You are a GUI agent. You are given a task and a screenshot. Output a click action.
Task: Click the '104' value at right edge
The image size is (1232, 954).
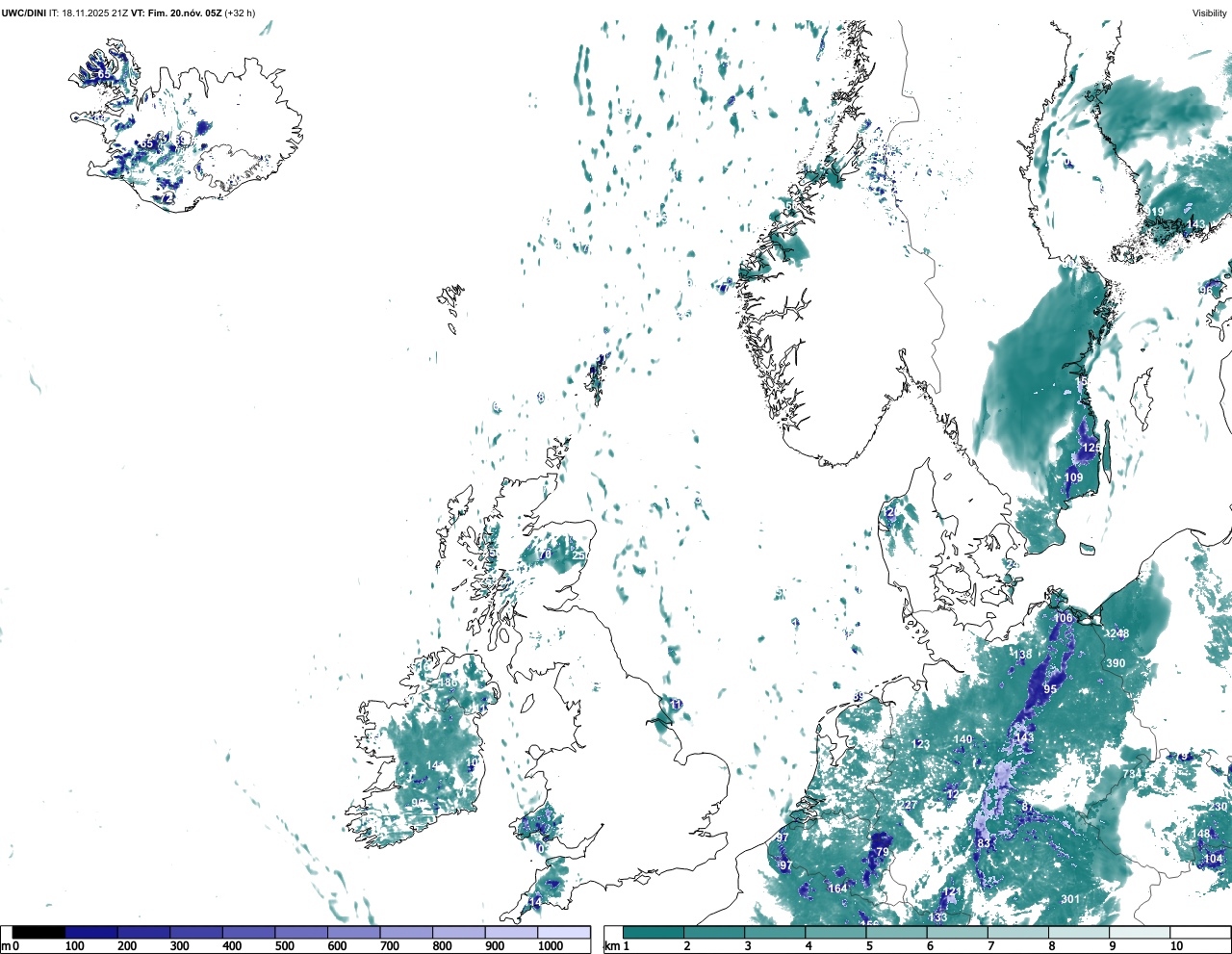tap(1214, 860)
